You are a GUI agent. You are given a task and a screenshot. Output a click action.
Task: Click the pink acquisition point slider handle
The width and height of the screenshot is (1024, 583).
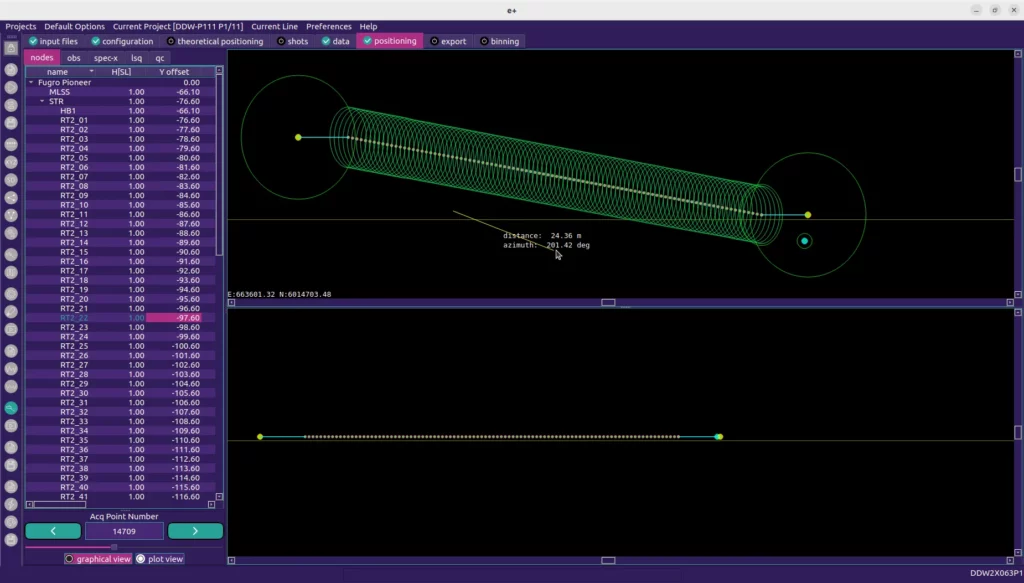tap(114, 547)
